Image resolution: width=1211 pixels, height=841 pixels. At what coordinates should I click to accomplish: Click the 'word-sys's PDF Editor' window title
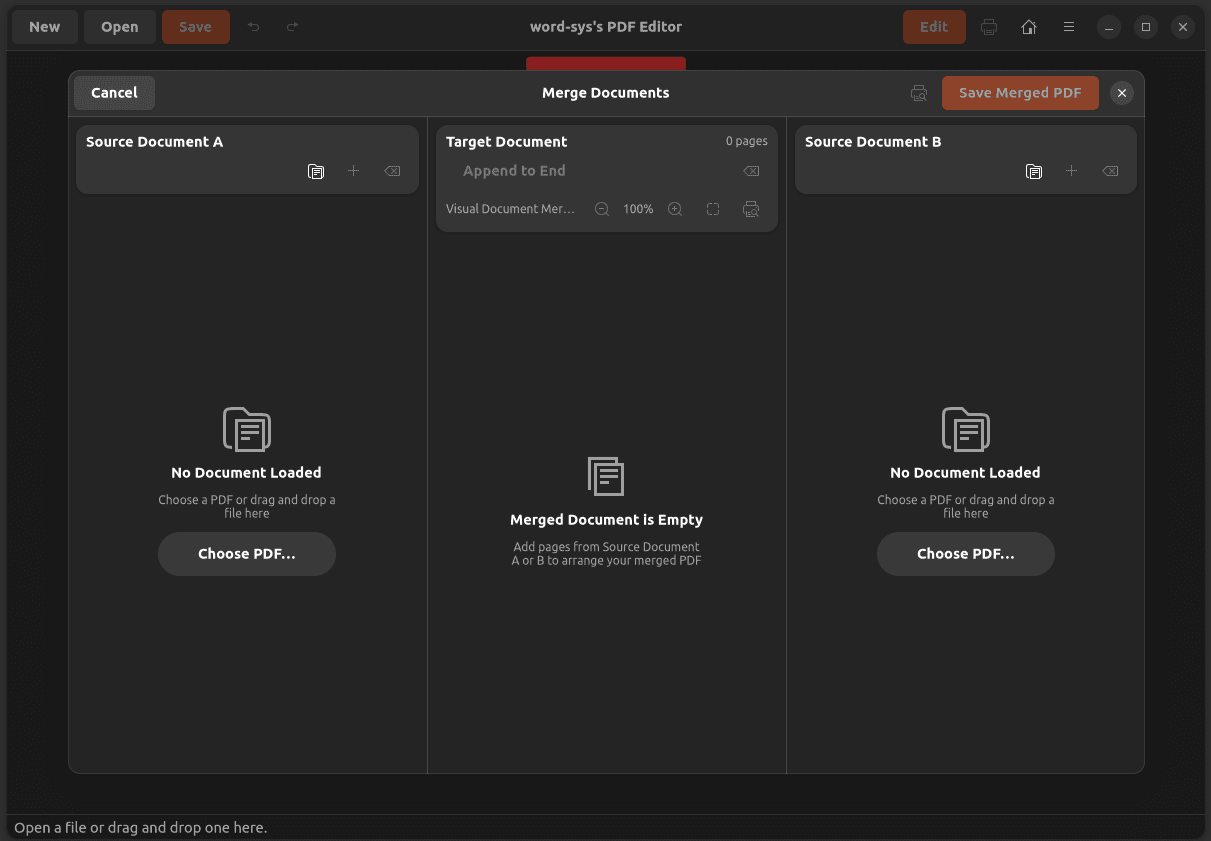(606, 27)
